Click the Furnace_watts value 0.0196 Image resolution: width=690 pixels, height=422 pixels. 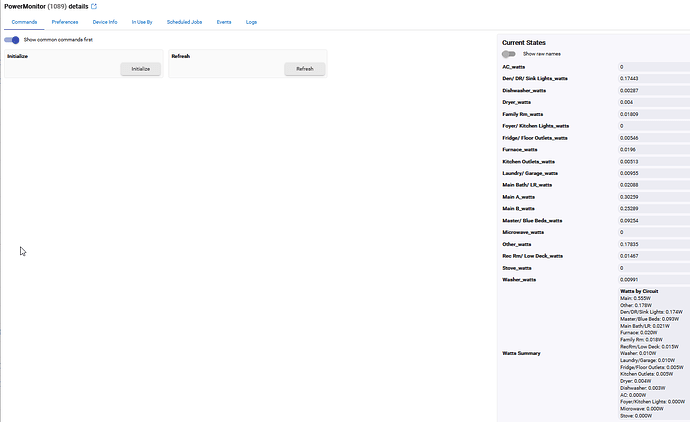(x=652, y=149)
